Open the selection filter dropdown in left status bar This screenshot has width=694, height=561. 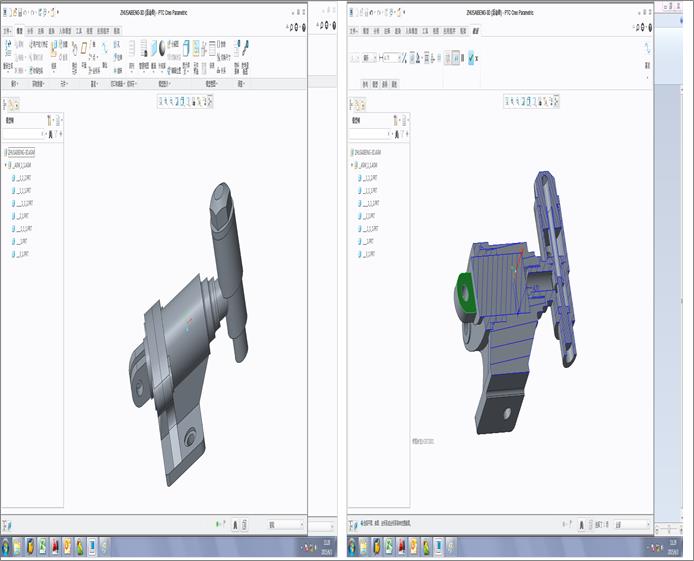285,524
